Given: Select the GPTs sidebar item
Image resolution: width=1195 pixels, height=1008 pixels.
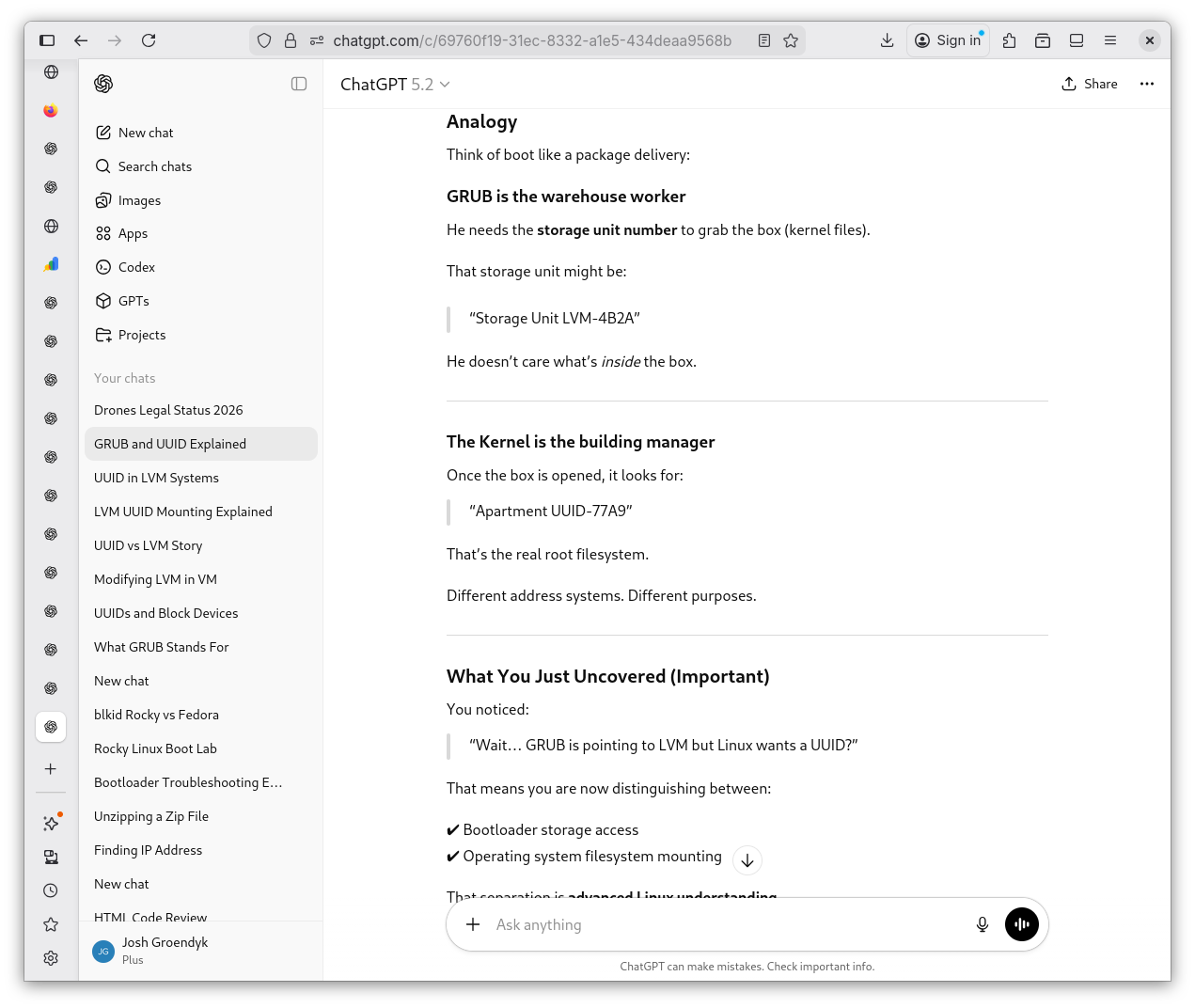Looking at the screenshot, I should pos(134,301).
